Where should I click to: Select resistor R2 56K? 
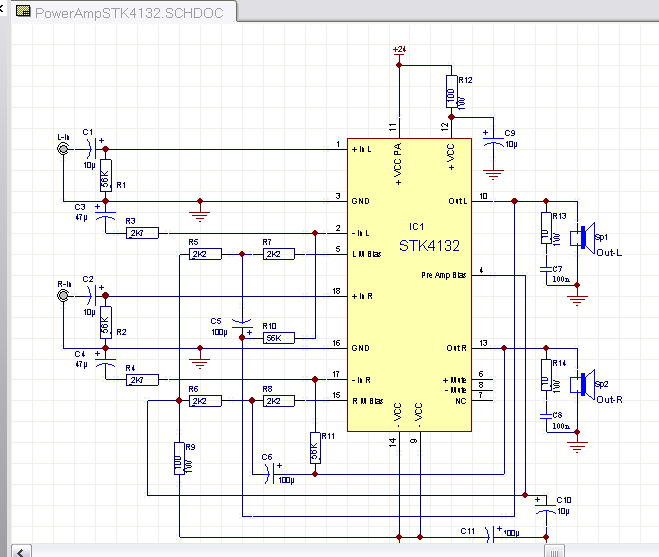pyautogui.click(x=105, y=322)
